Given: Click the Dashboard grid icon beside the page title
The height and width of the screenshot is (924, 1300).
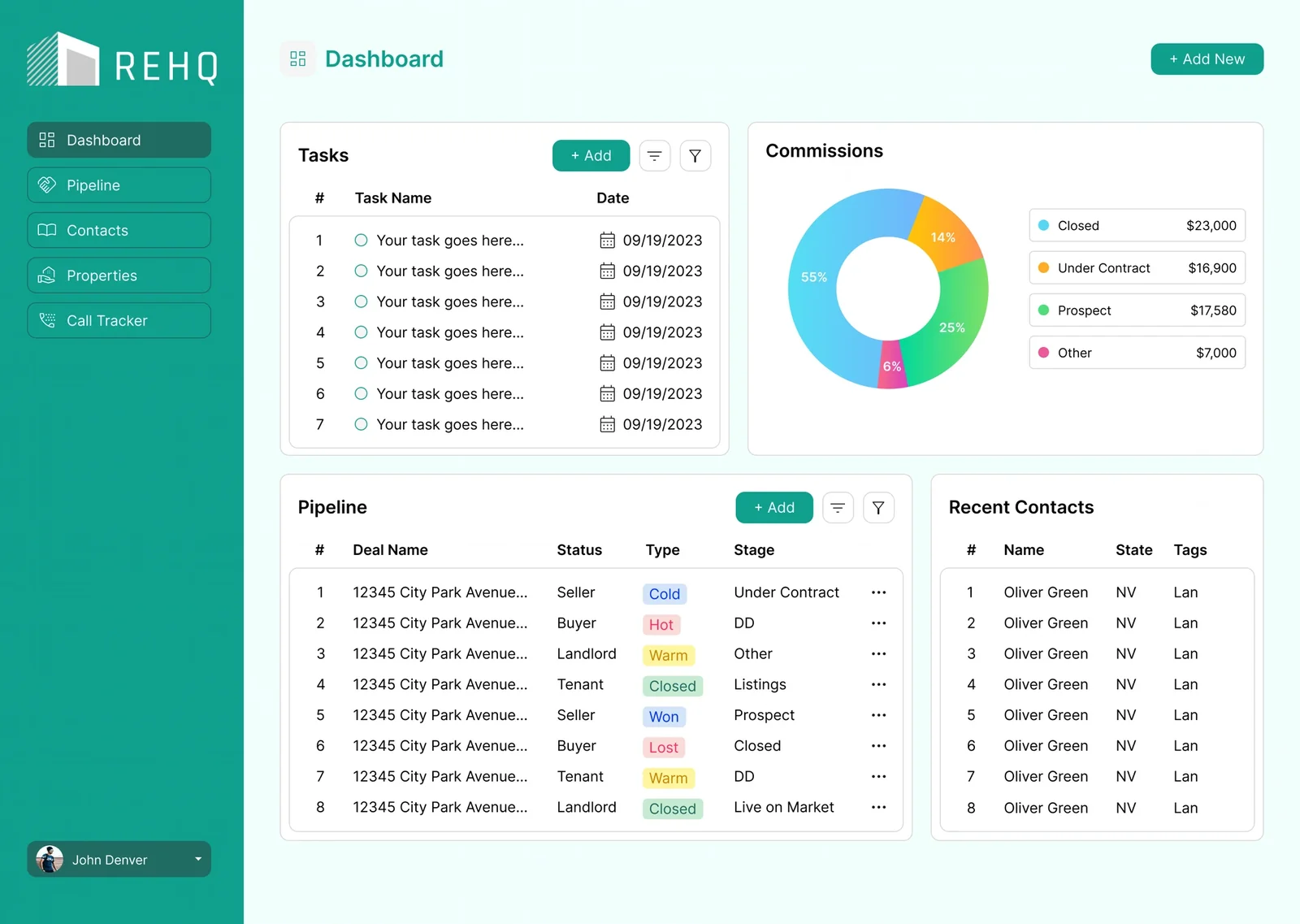Looking at the screenshot, I should coord(297,59).
